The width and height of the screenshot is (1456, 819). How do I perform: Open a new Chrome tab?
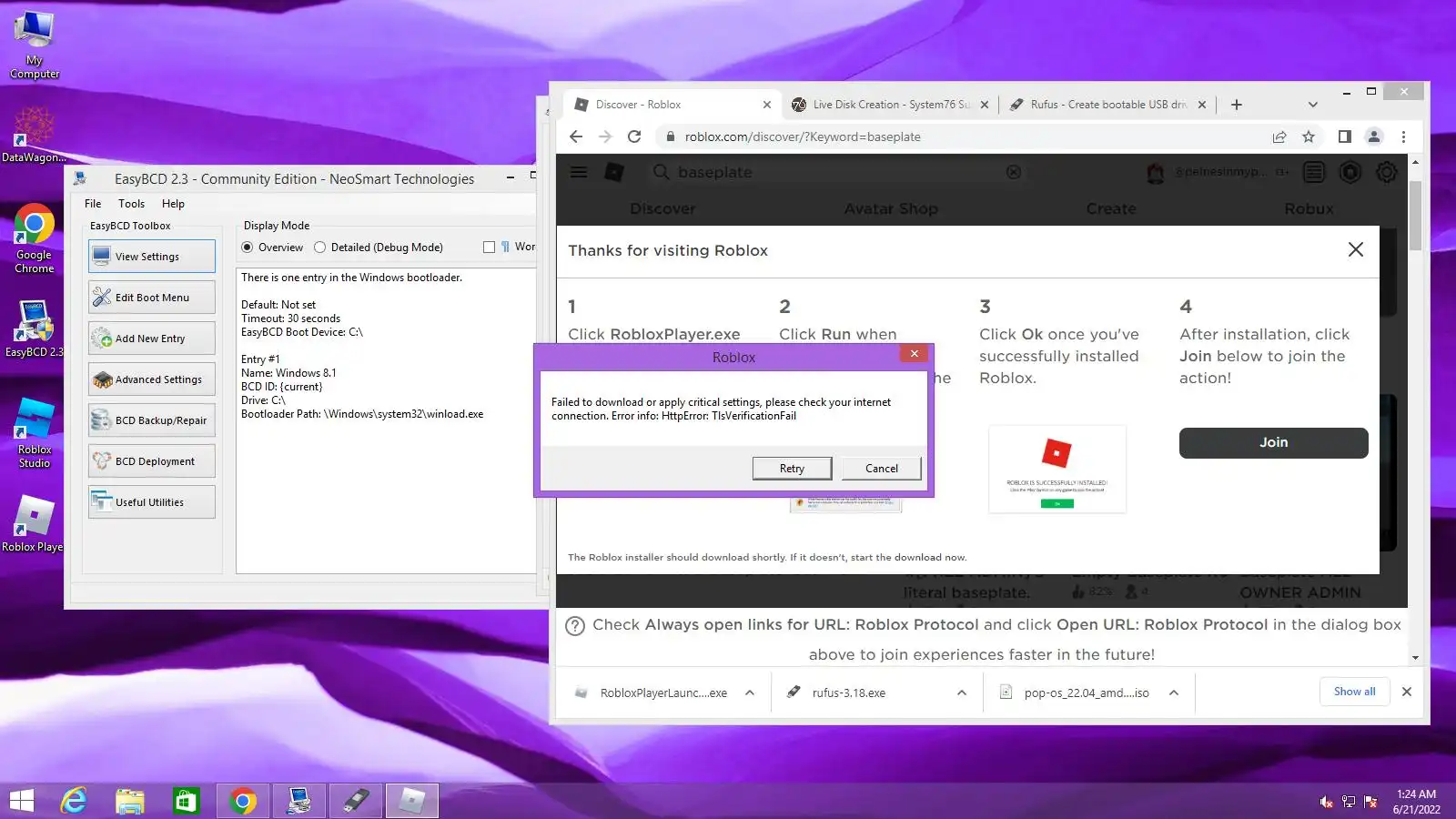pos(1236,105)
